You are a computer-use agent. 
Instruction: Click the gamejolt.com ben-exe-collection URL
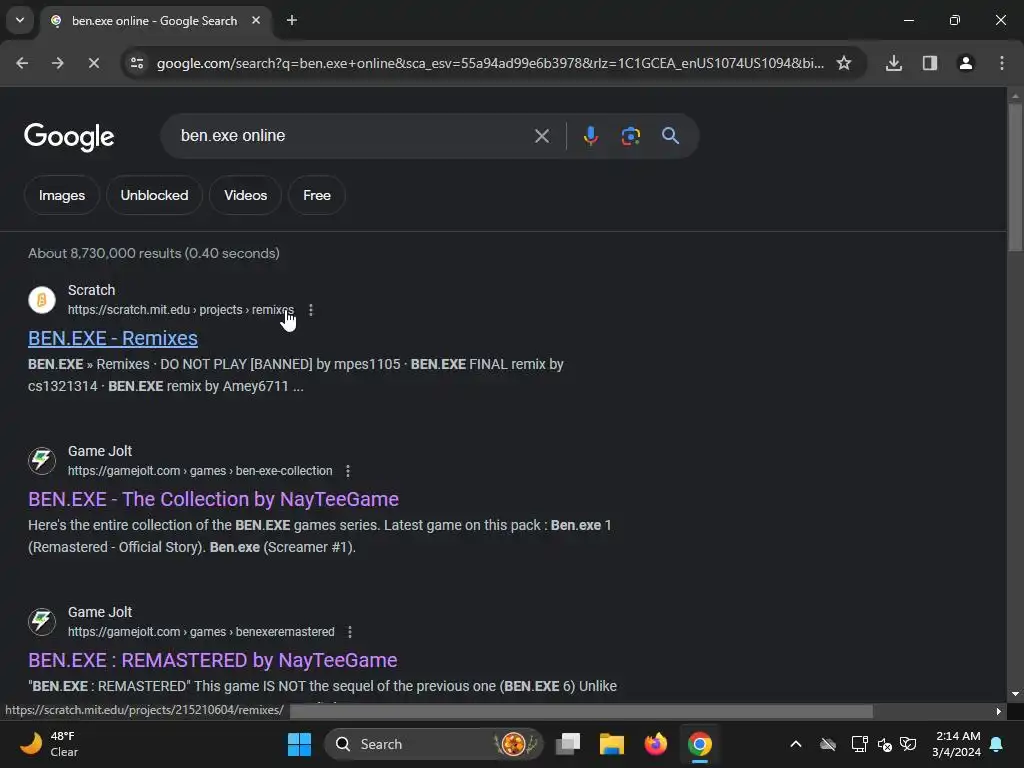click(x=200, y=471)
